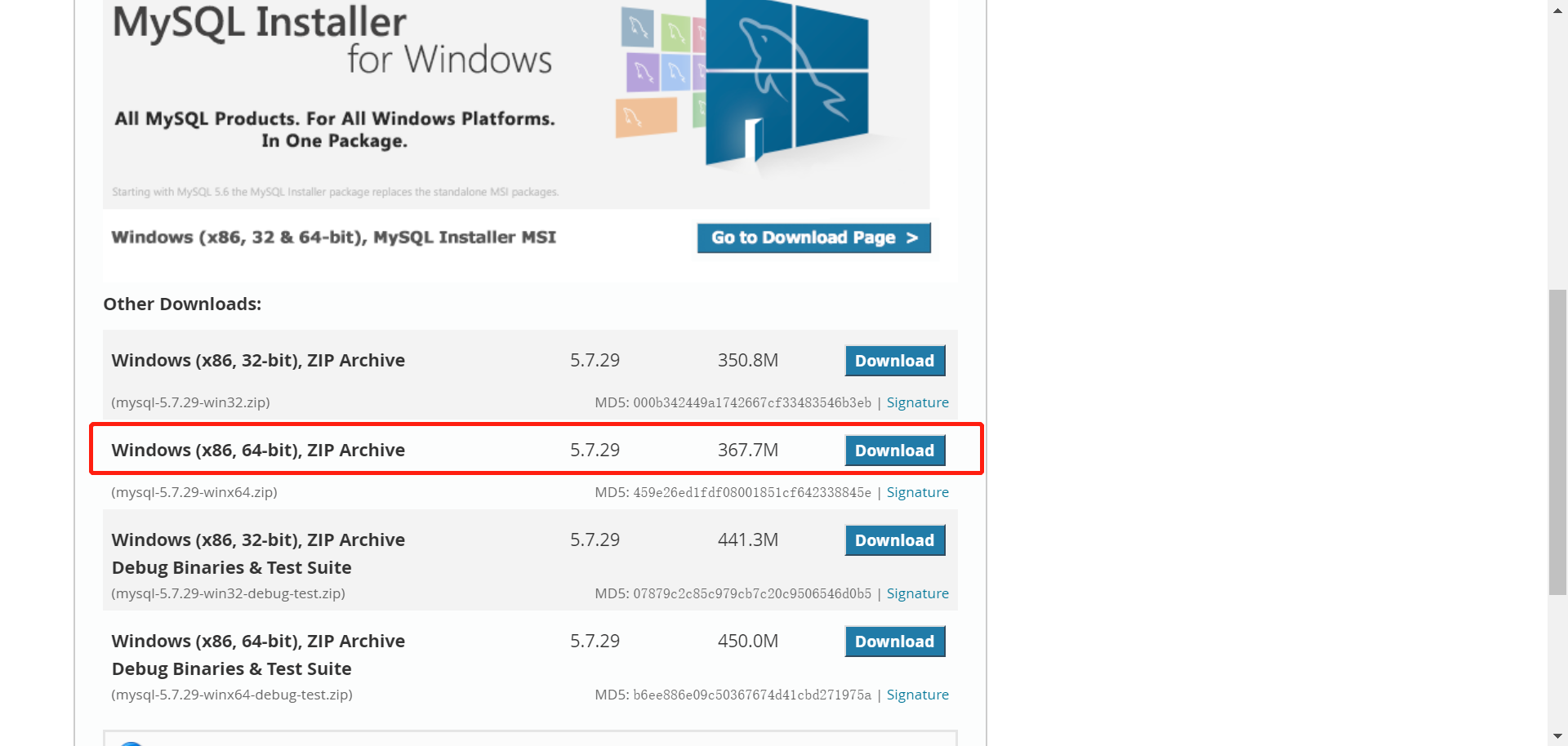Click the MySQL Installer for Windows banner title
Viewport: 1568px width, 746px height.
(332, 41)
